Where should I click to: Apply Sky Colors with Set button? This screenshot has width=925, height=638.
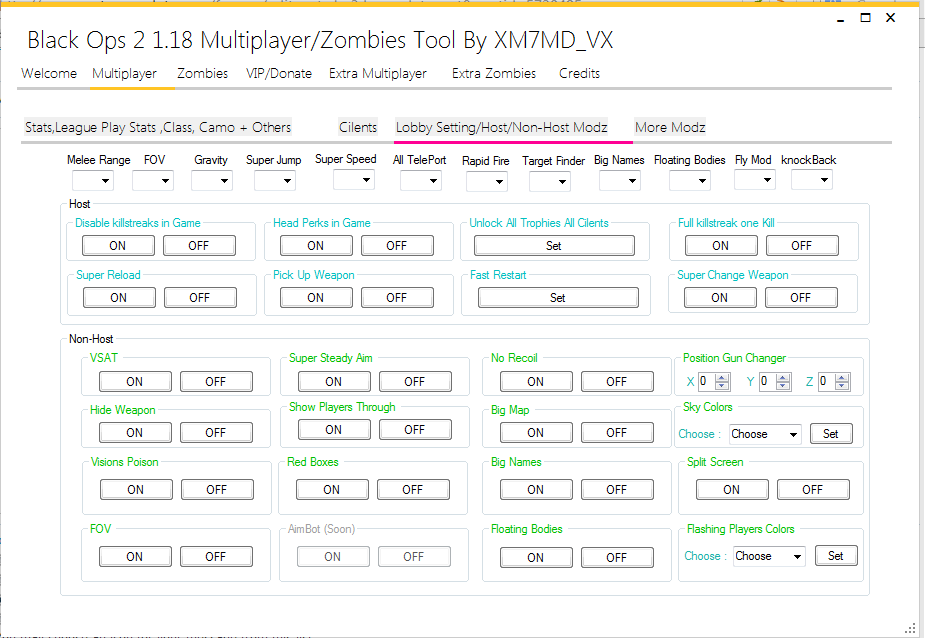point(831,434)
